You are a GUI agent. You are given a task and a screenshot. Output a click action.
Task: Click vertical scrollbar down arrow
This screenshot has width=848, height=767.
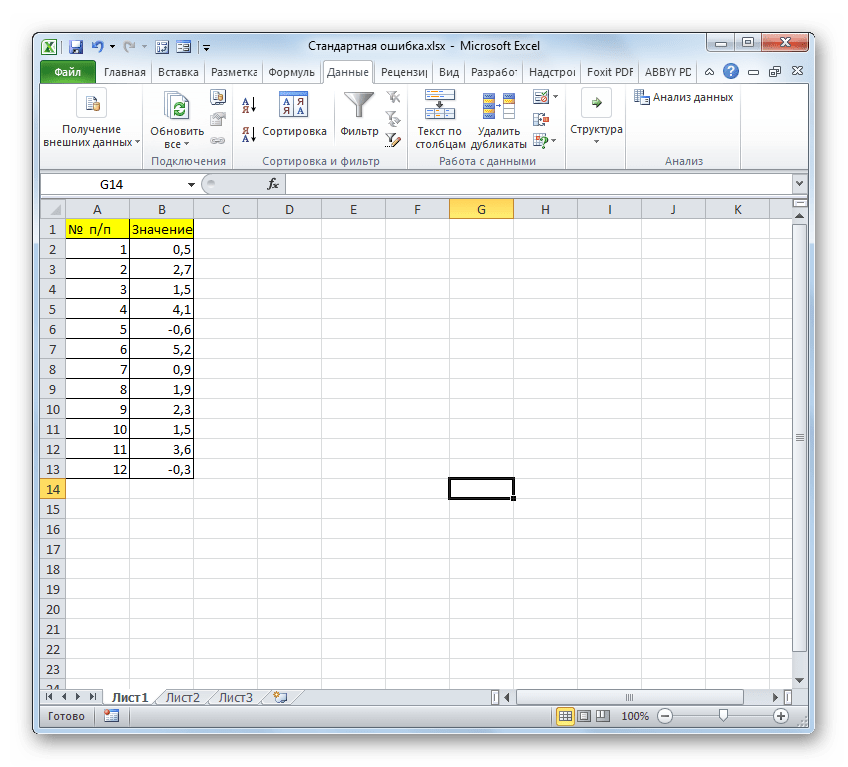click(x=799, y=681)
